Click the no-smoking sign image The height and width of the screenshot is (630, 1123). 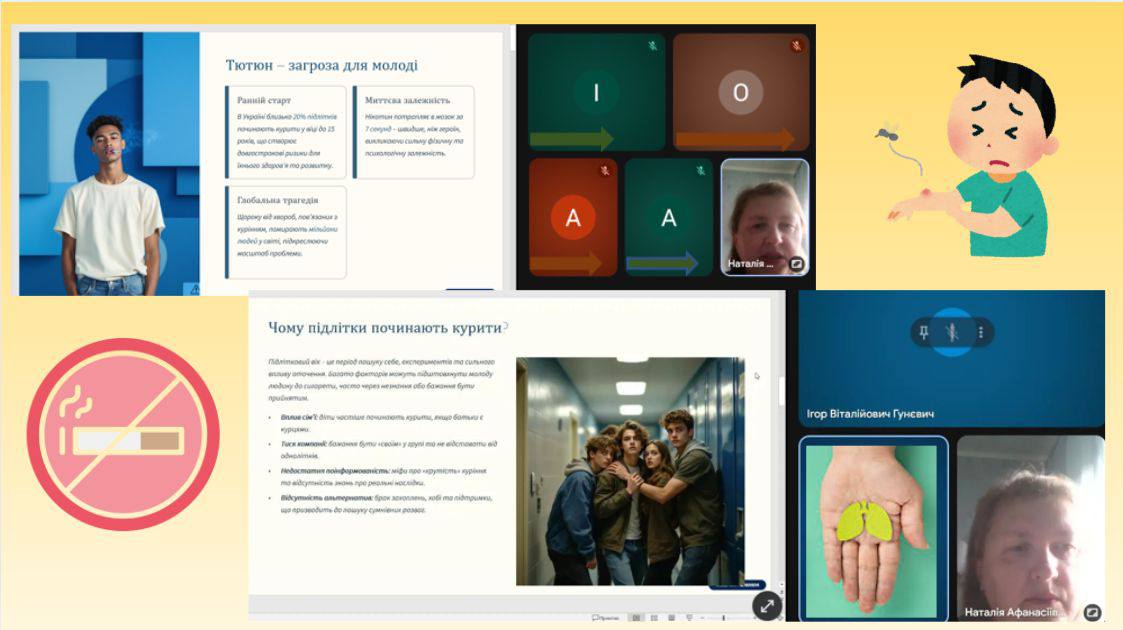click(122, 434)
